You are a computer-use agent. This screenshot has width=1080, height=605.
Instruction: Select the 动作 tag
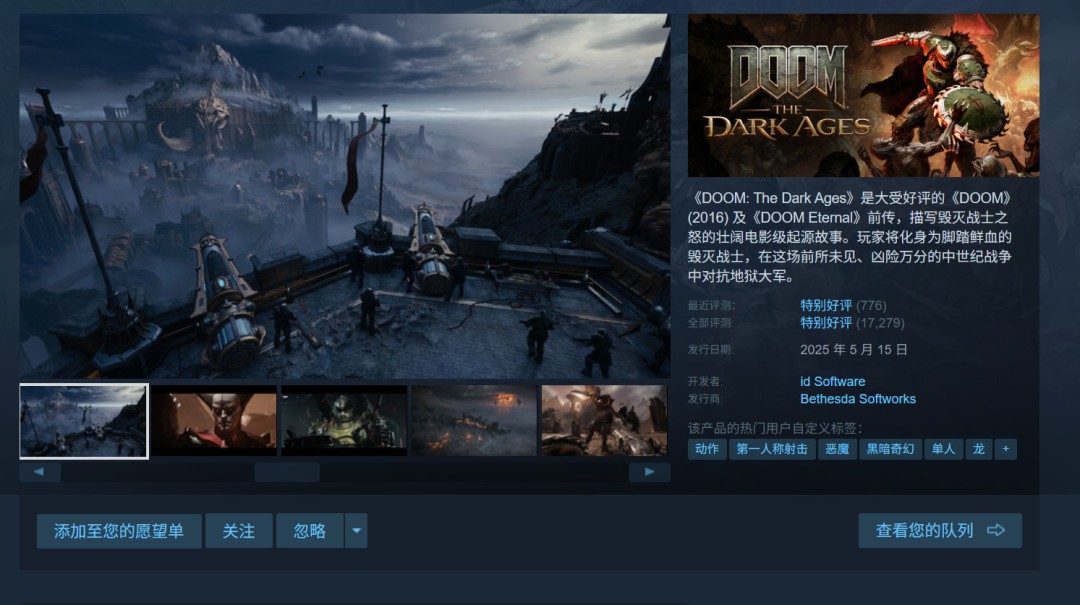click(707, 449)
